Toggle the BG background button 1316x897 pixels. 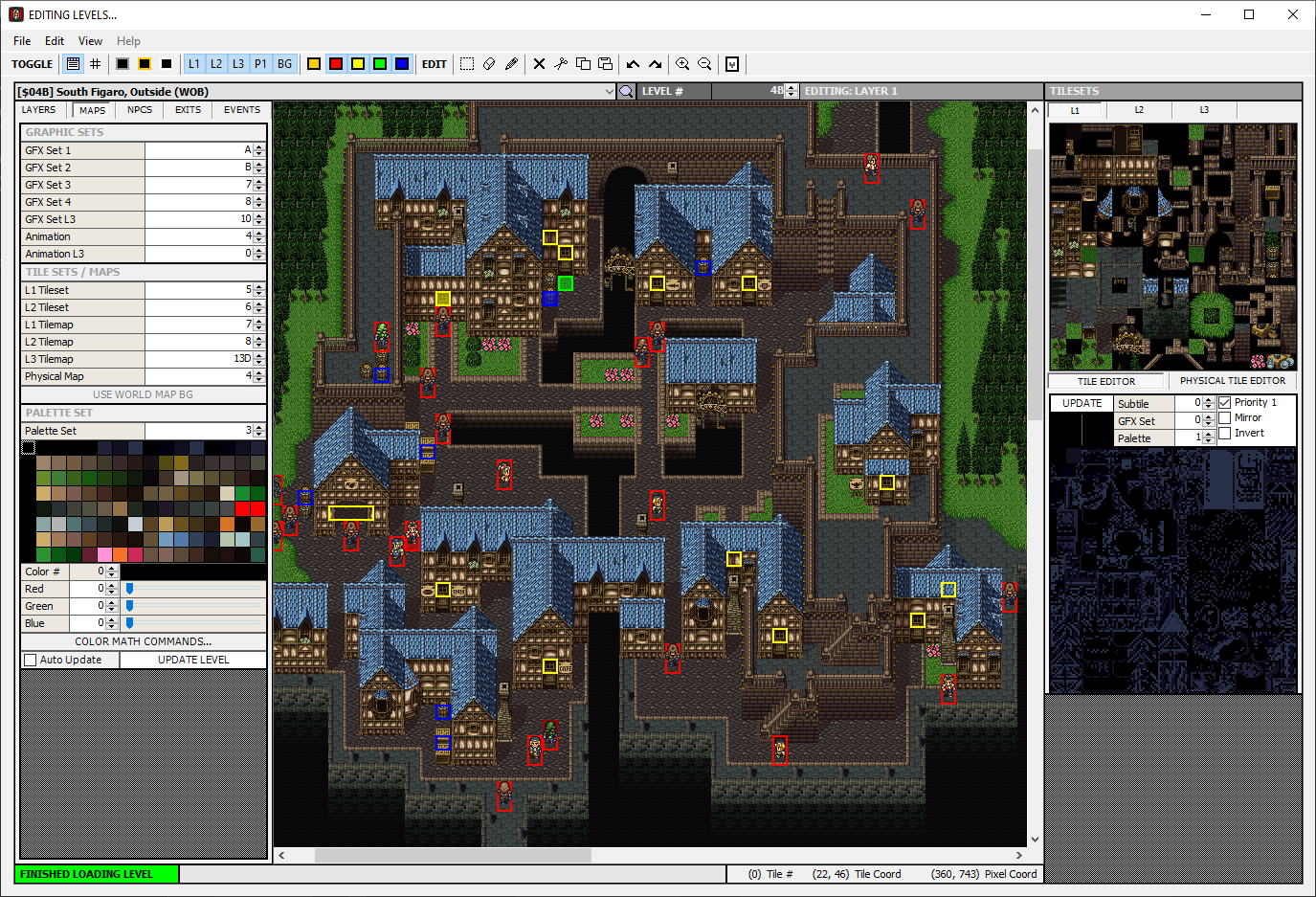(x=284, y=64)
